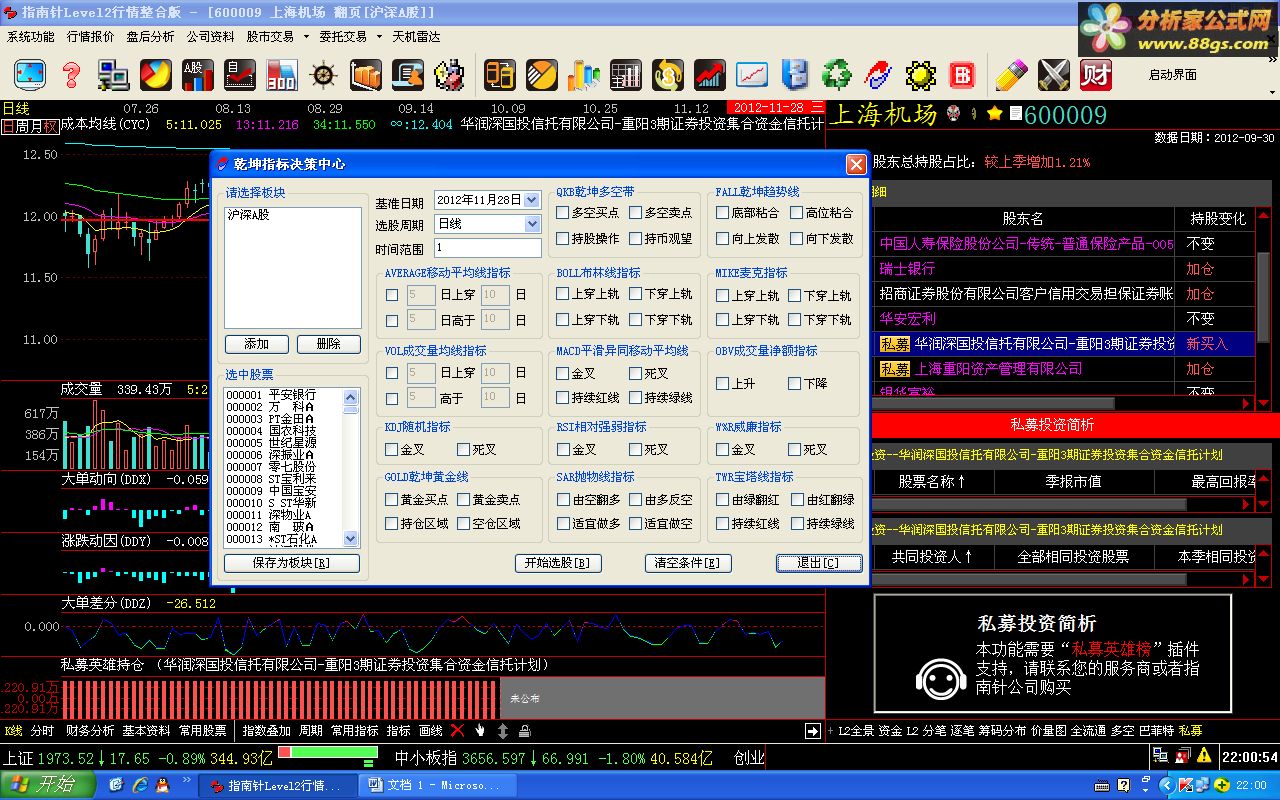Click the right arrow icon beside L2全景
This screenshot has height=800, width=1280.
(x=813, y=731)
